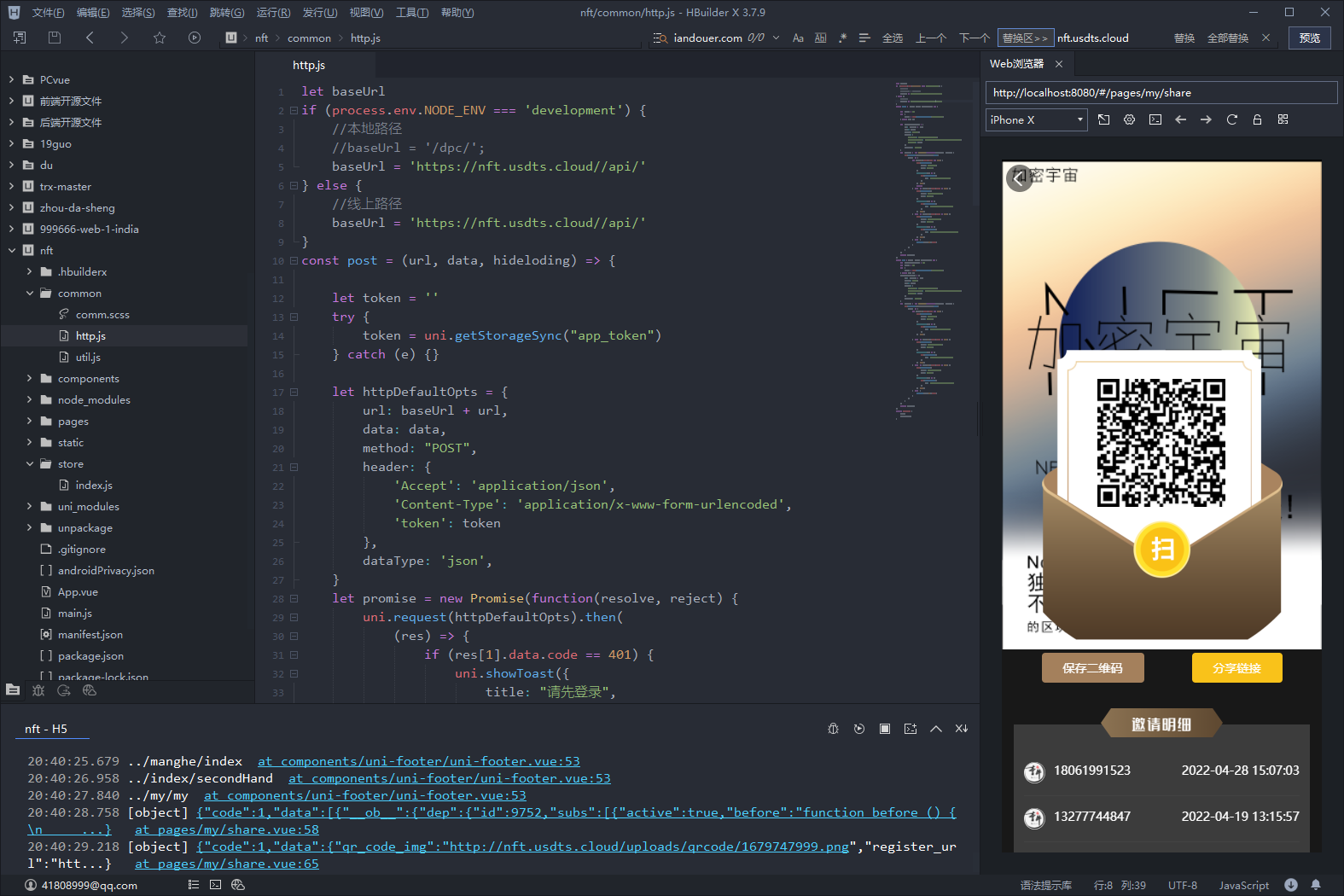Expand the PCvue project folder

(11, 79)
